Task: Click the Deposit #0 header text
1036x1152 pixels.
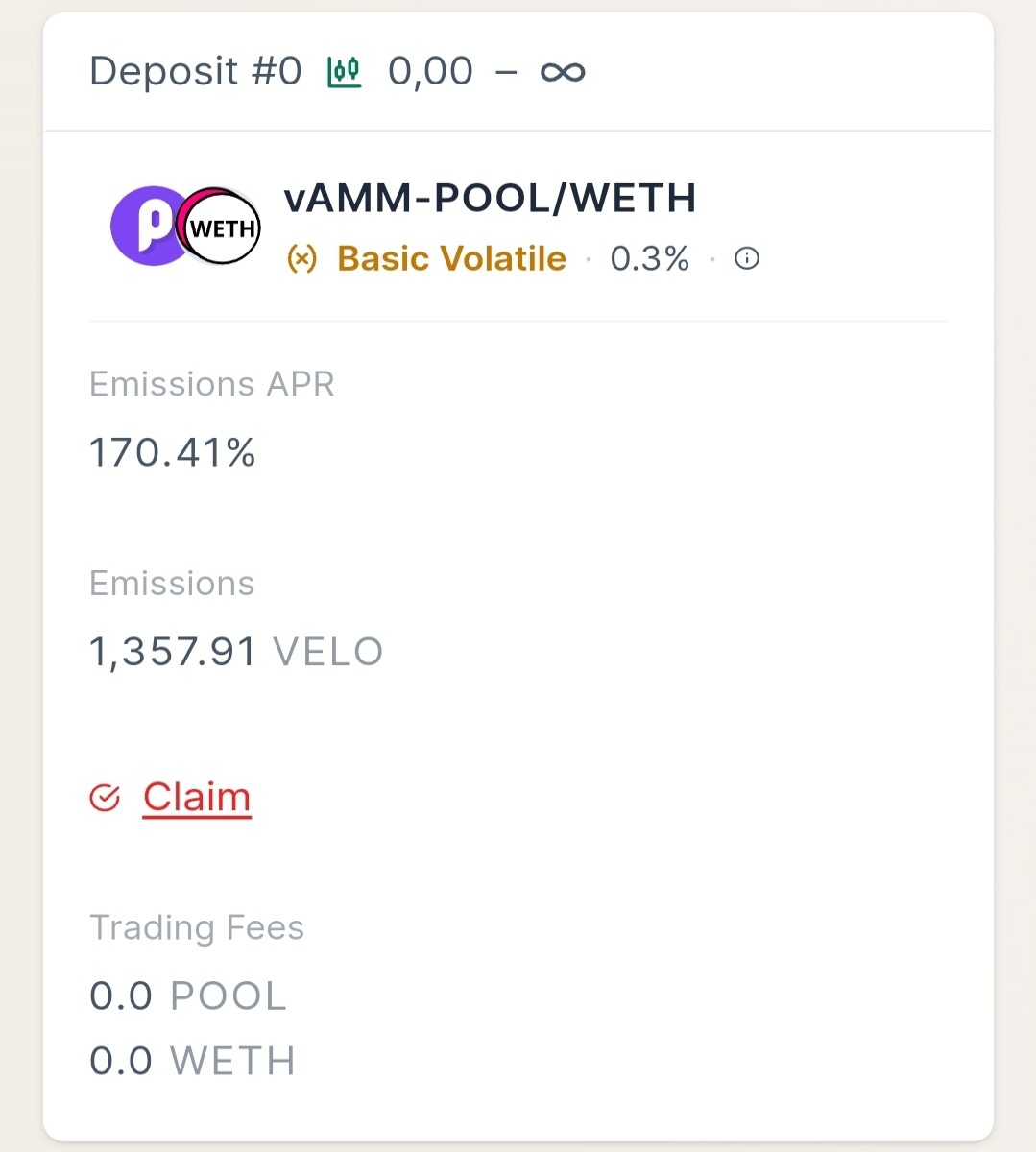Action: [196, 72]
